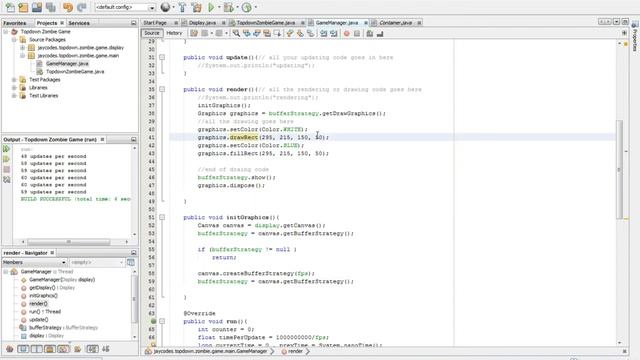The image size is (640, 360).
Task: Open the Display.java editor tab
Action: (202, 22)
